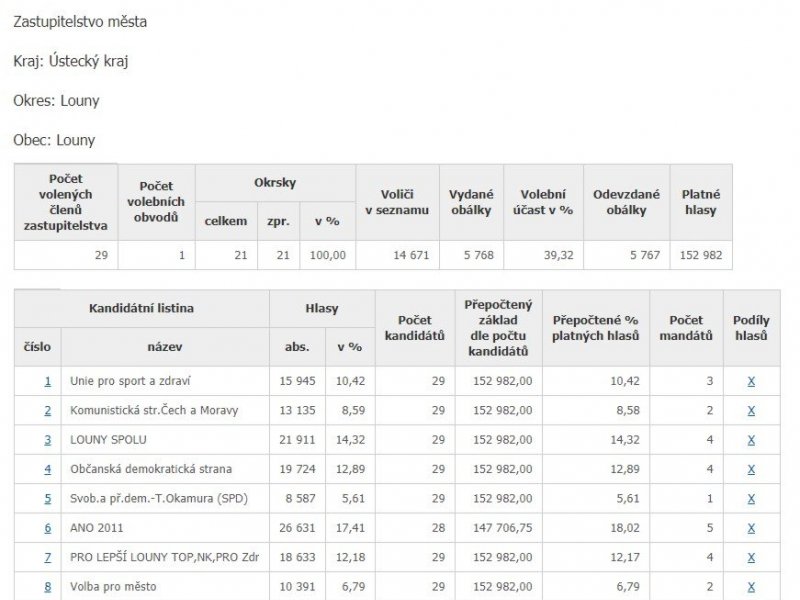This screenshot has width=800, height=600.
Task: Click vote shares X for Komunistická strana row
Action: [x=751, y=411]
